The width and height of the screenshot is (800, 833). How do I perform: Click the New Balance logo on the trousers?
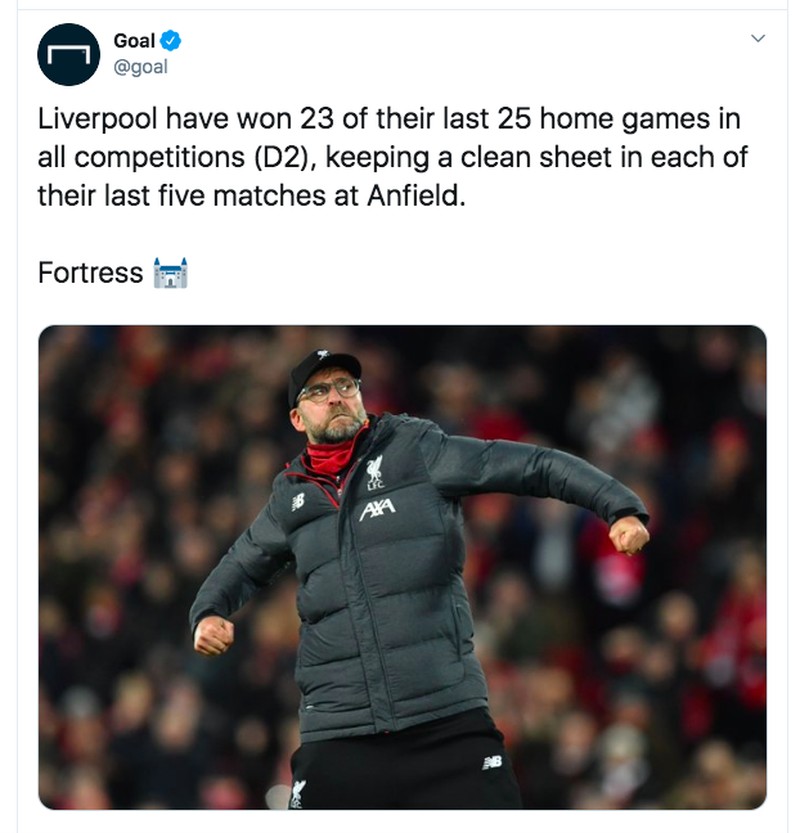pyautogui.click(x=491, y=762)
